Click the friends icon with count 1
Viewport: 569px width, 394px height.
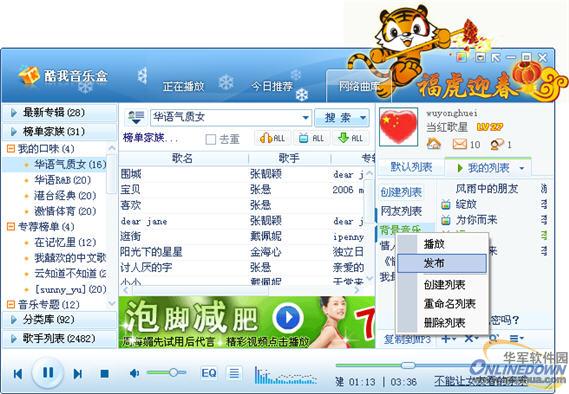point(496,144)
